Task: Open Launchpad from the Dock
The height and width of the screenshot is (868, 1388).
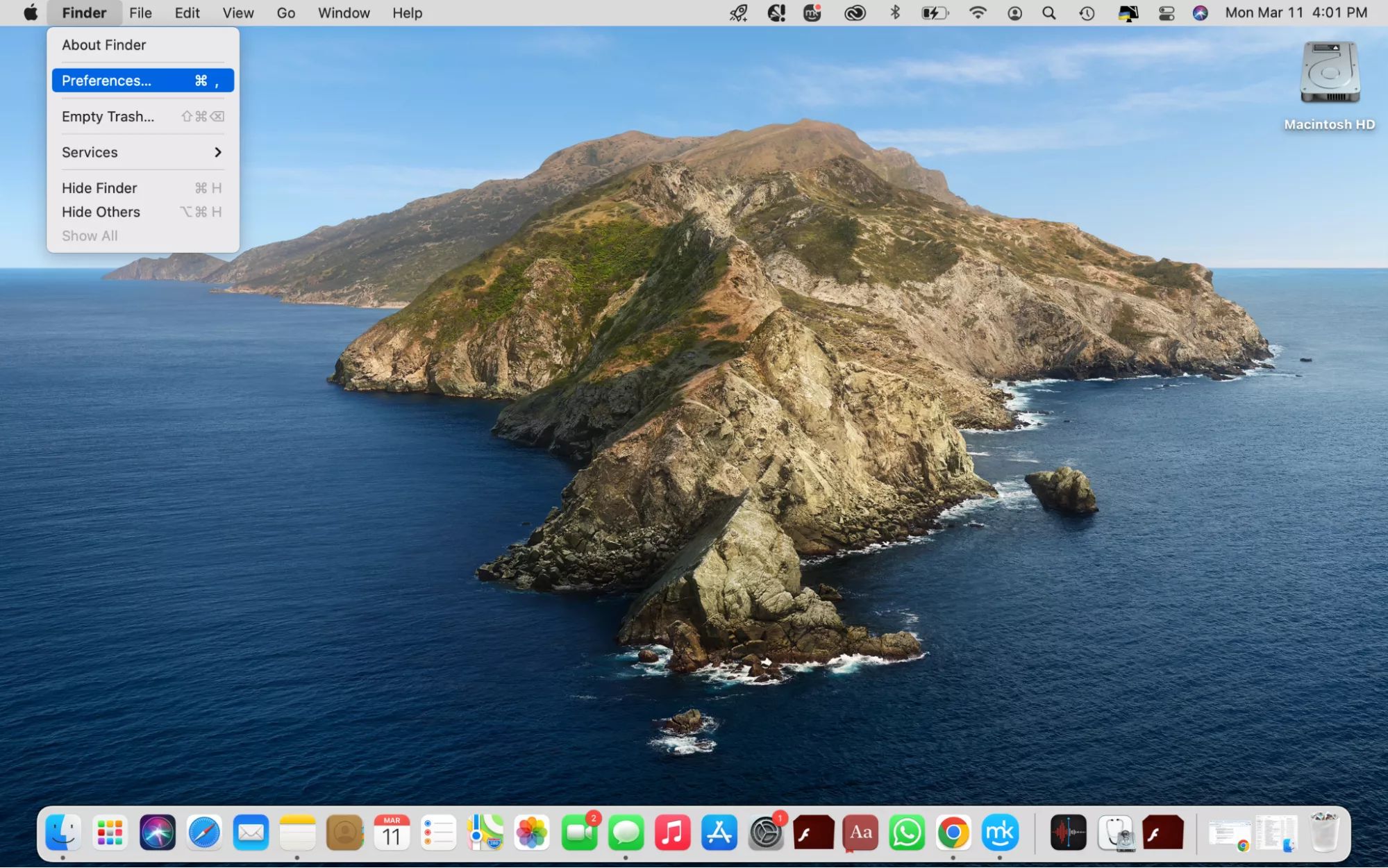Action: click(x=110, y=832)
